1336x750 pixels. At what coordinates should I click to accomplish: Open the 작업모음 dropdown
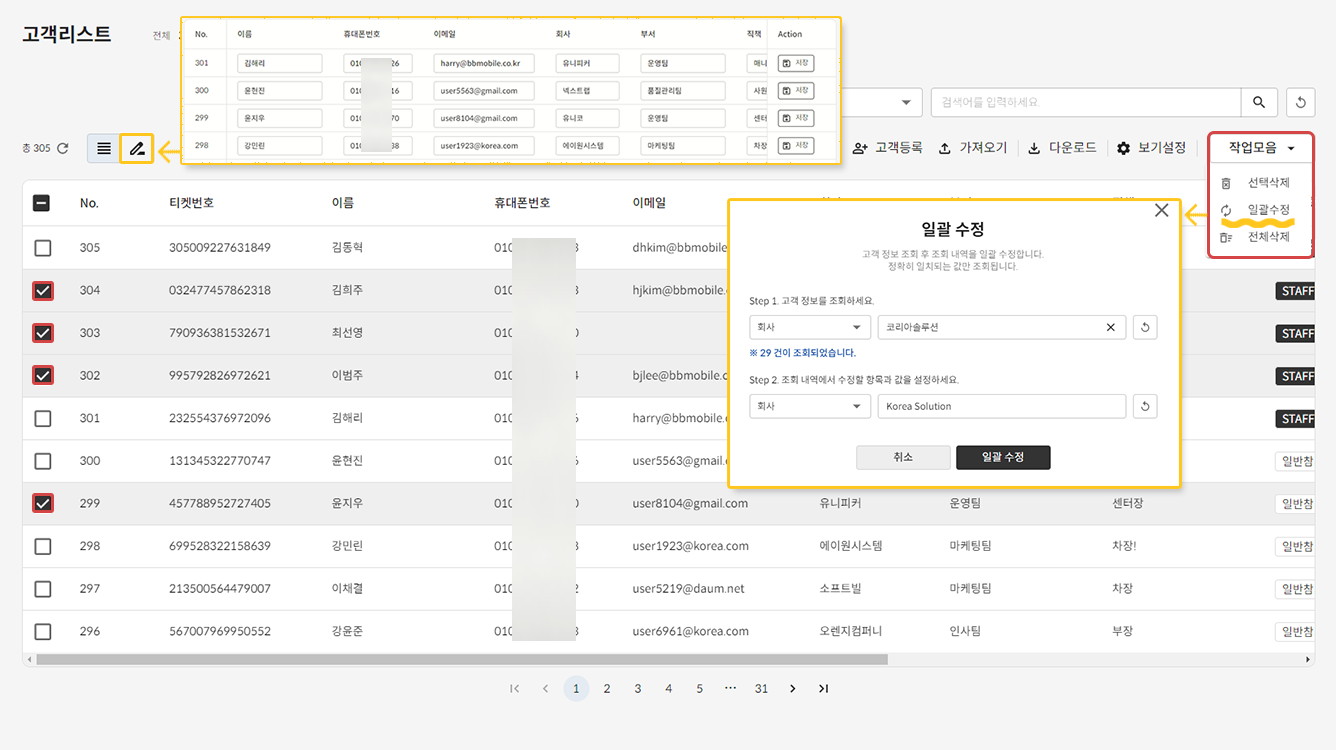1261,148
